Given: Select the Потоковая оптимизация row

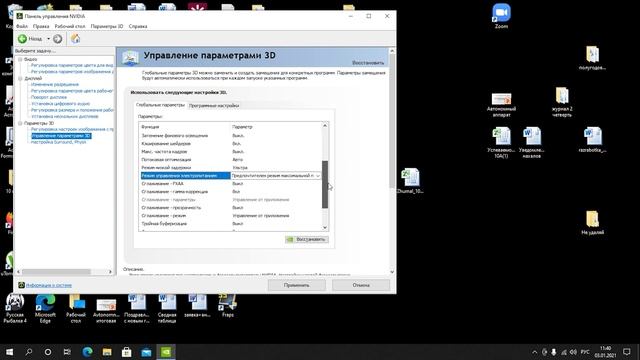Looking at the screenshot, I should [x=230, y=160].
